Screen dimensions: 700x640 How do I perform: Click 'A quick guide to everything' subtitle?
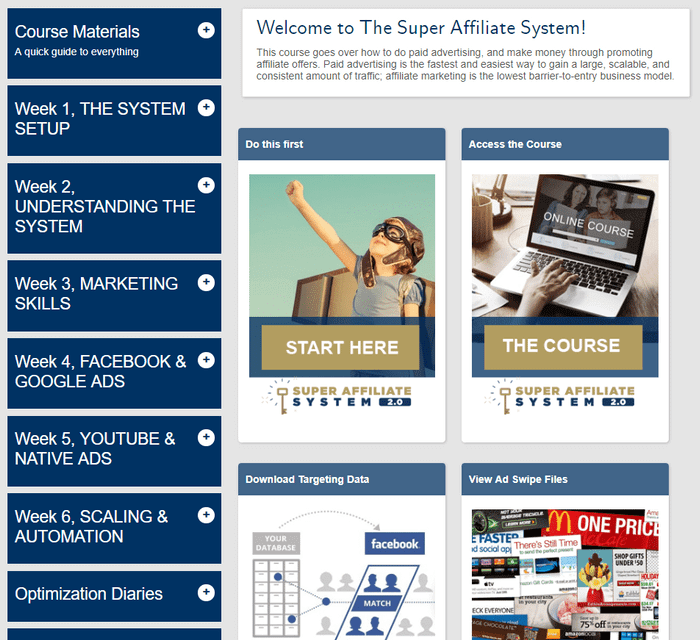click(x=76, y=52)
